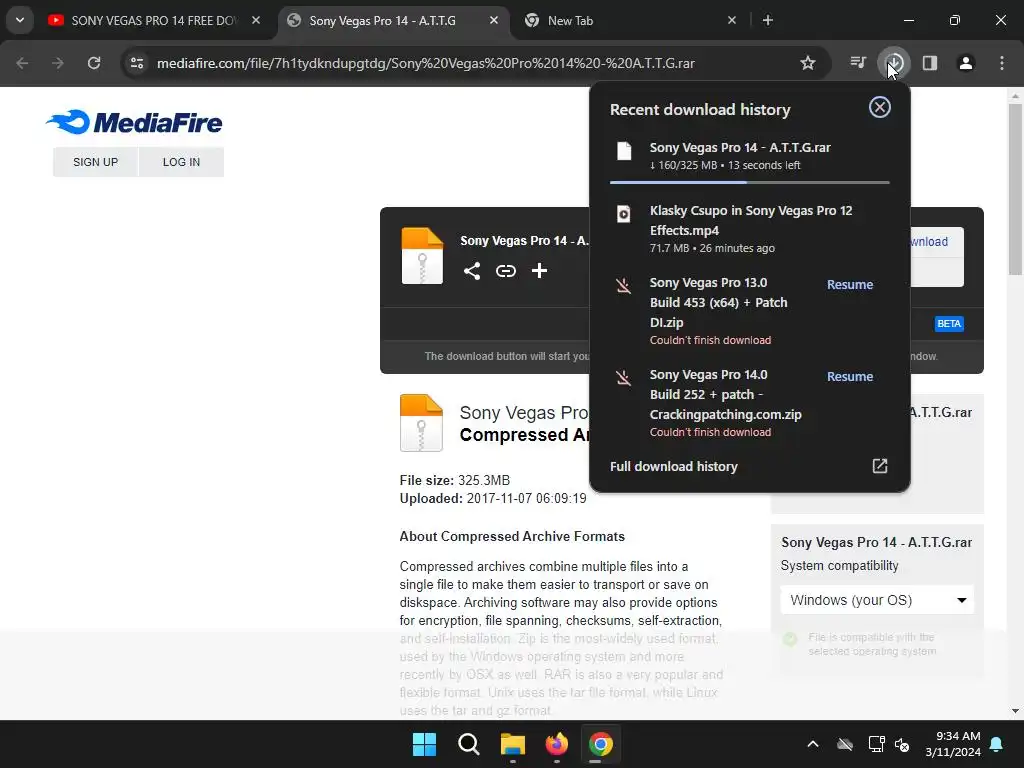
Task: Resume Sony Vegas Pro 13.0 Build 453 download
Action: click(850, 285)
